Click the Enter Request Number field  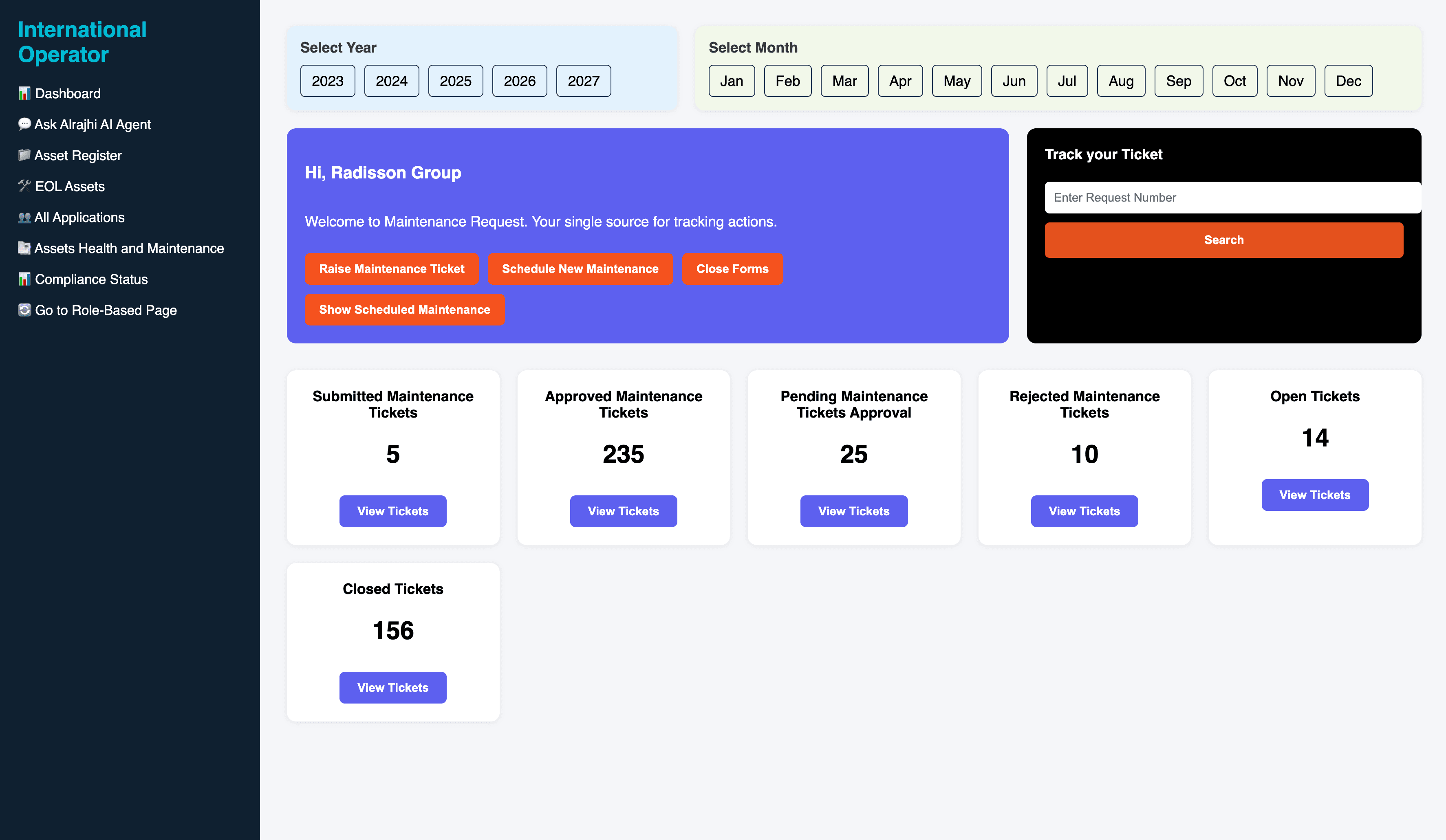tap(1232, 197)
